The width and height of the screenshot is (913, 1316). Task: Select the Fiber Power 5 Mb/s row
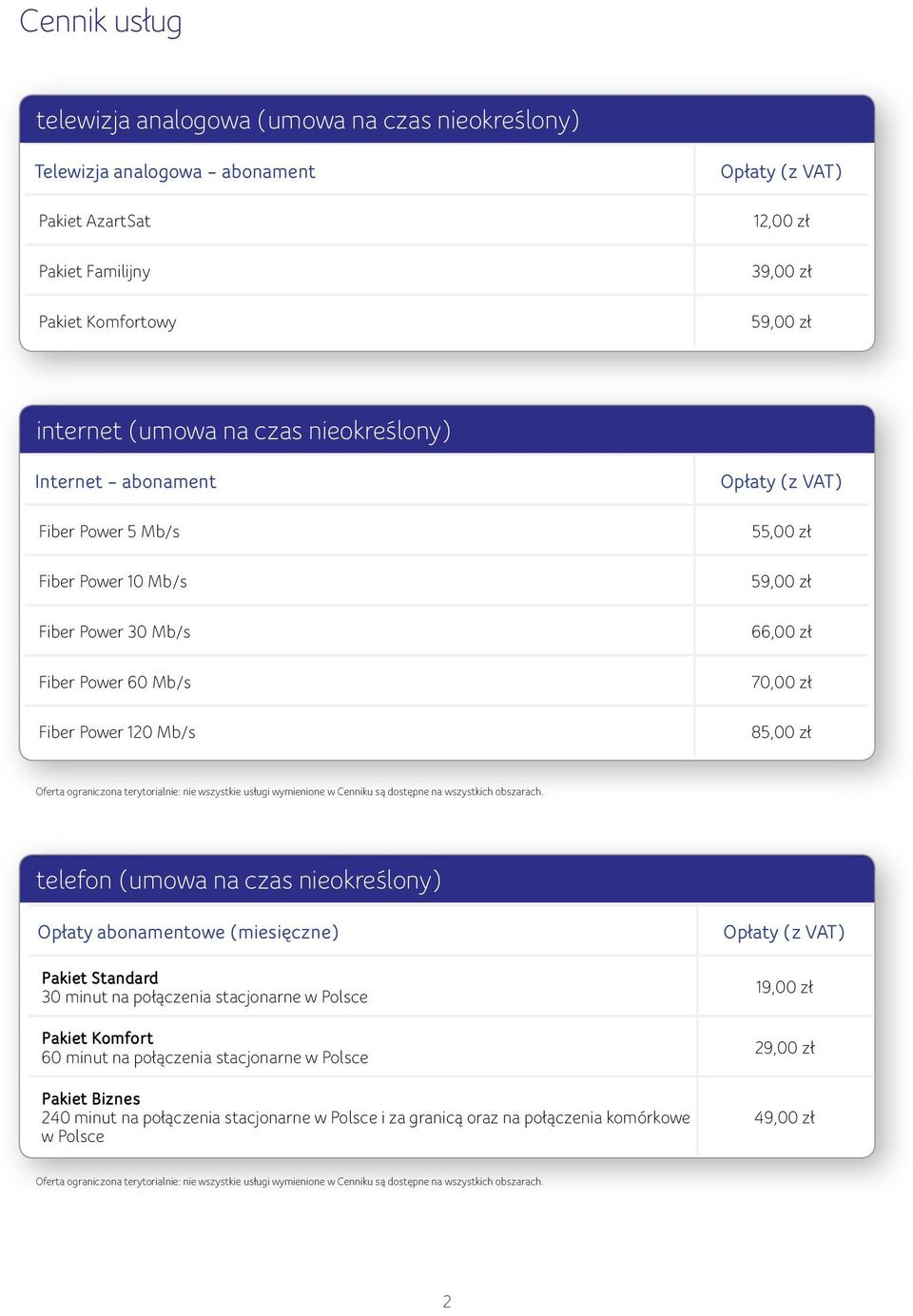pos(447,532)
